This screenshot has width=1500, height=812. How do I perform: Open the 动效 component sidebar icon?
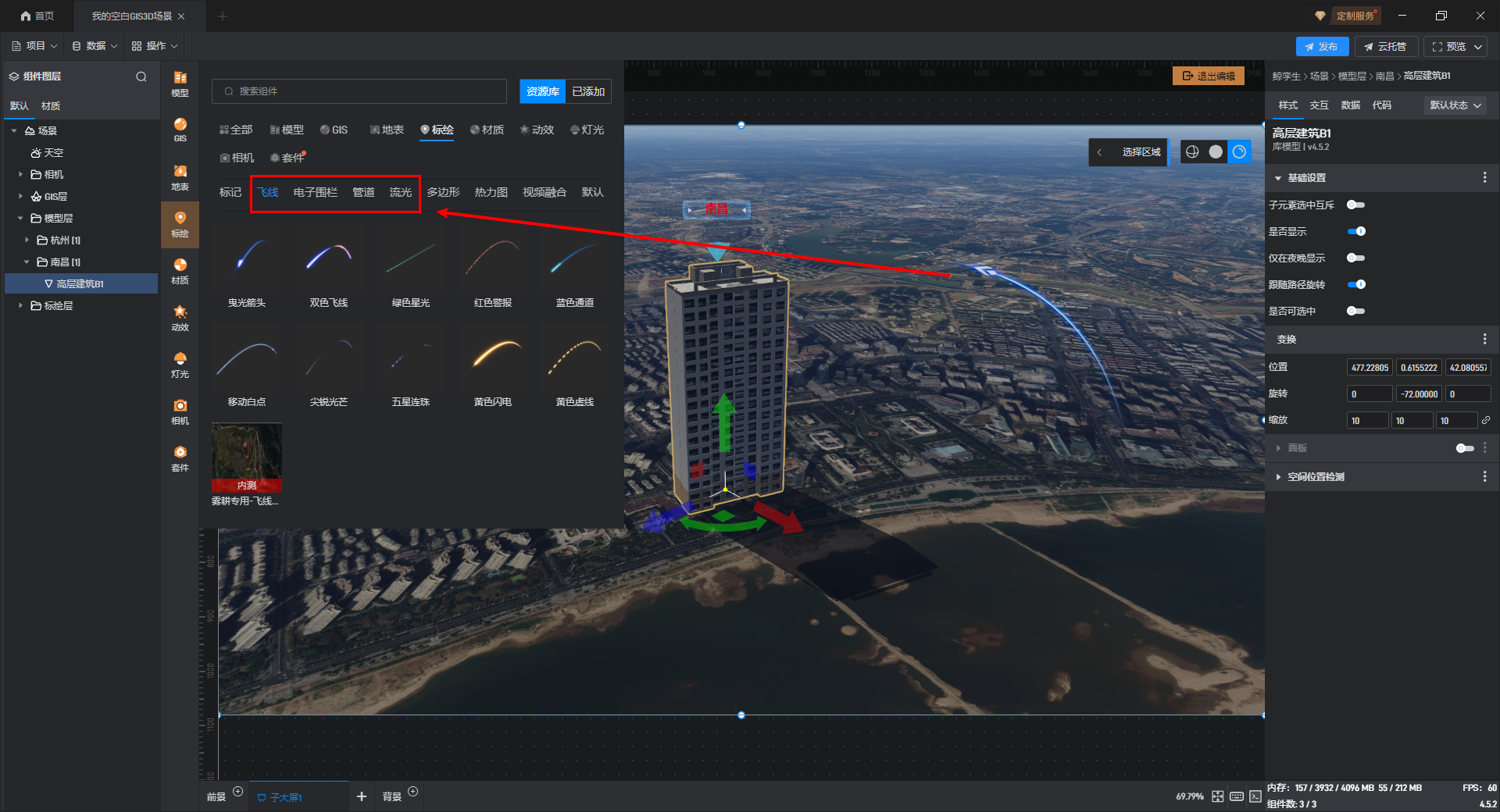180,318
